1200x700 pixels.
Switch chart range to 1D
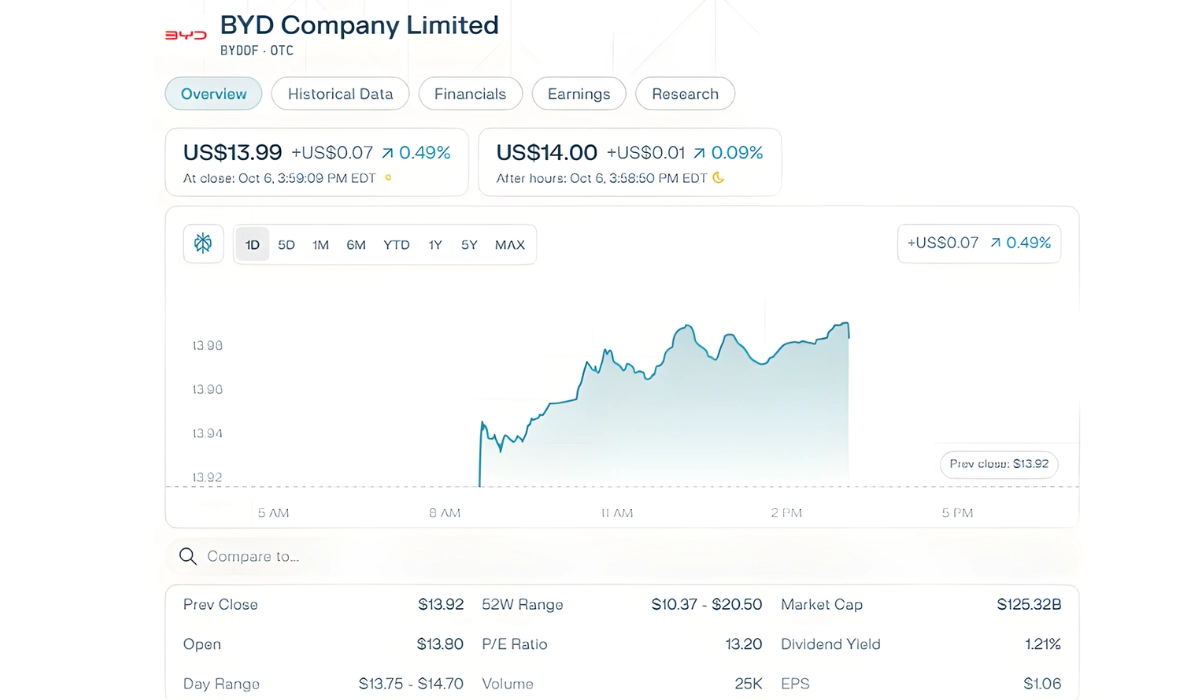point(253,245)
